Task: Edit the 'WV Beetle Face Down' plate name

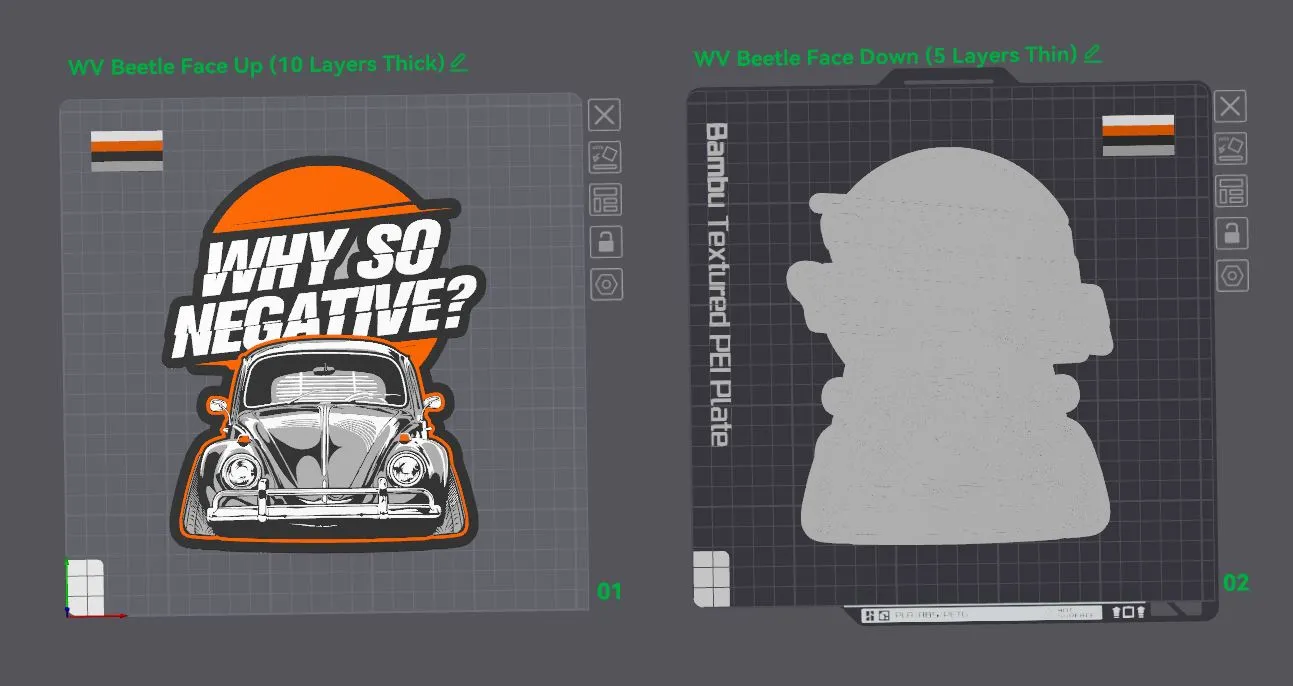Action: pyautogui.click(x=1092, y=53)
